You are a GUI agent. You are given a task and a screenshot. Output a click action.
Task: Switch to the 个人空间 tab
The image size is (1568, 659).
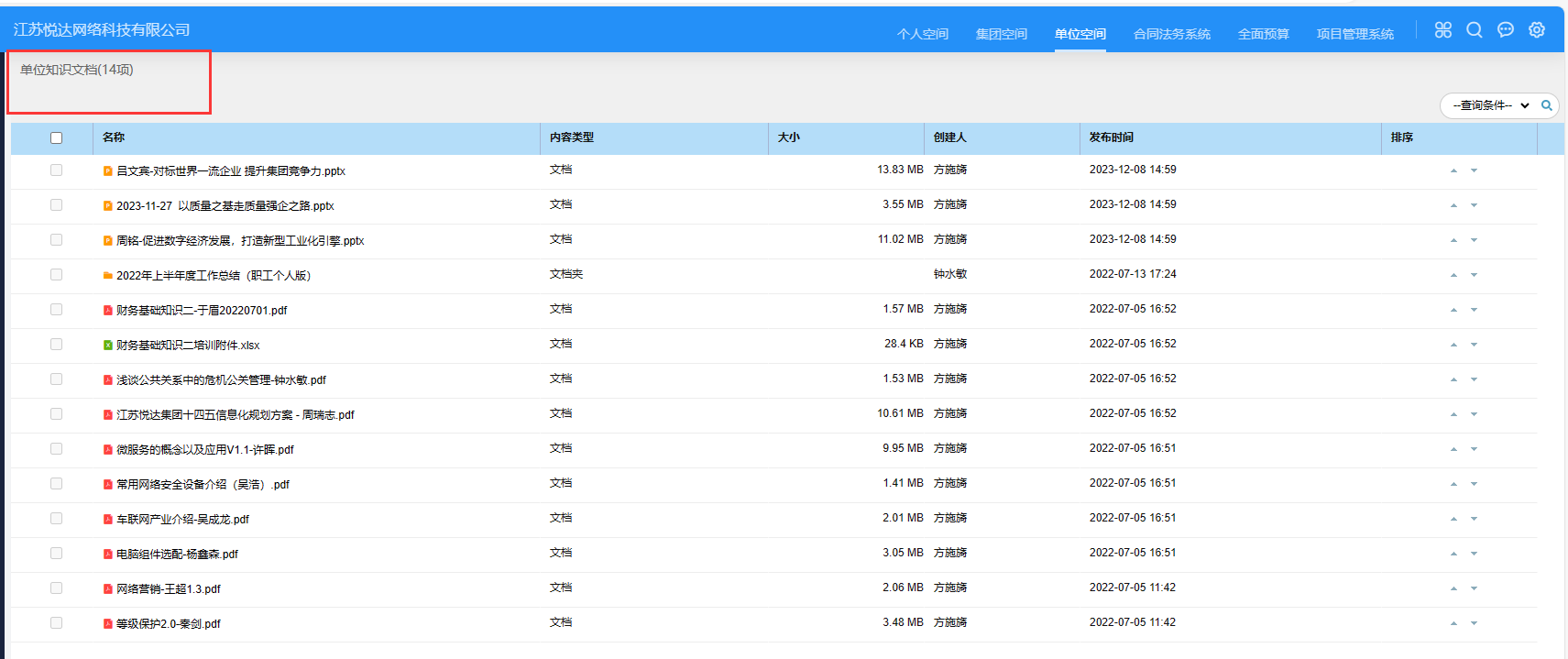[922, 34]
